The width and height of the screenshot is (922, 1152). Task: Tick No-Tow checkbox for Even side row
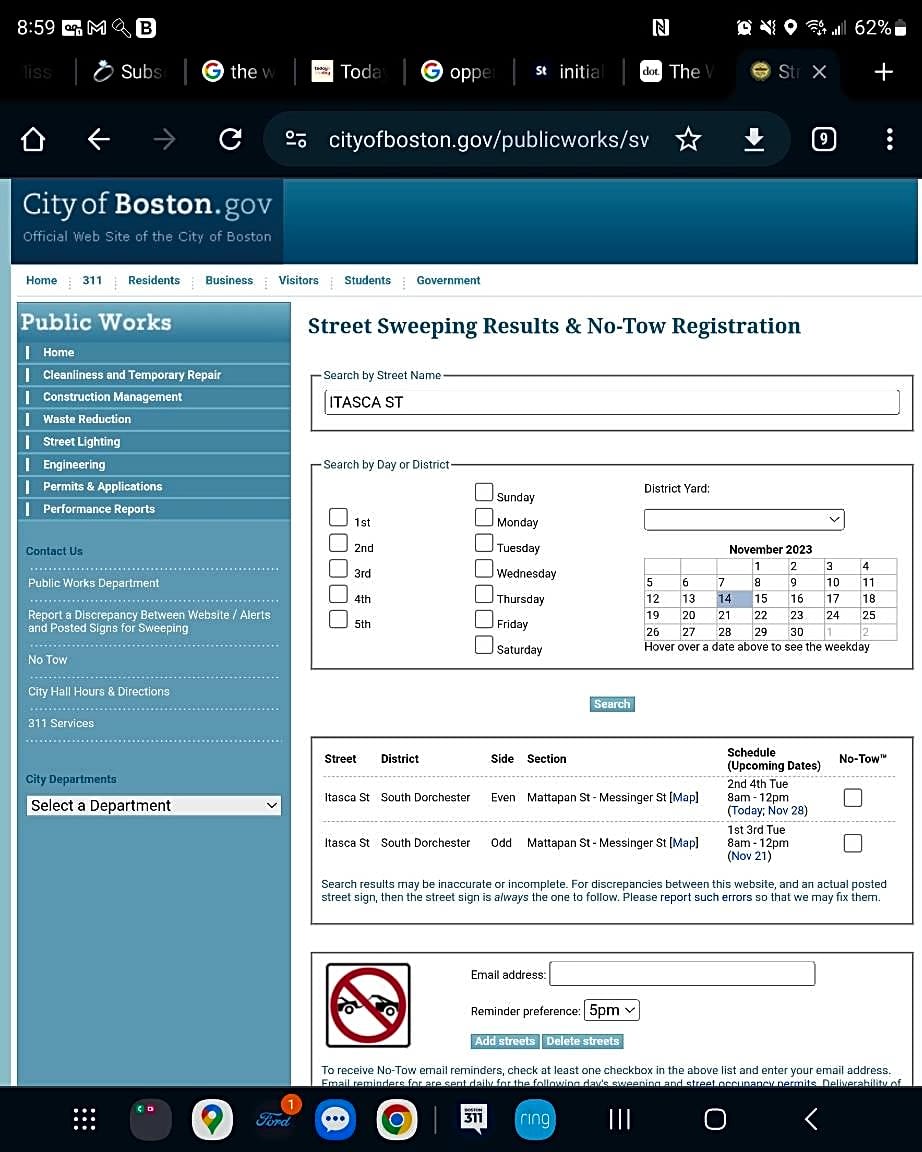coord(853,797)
